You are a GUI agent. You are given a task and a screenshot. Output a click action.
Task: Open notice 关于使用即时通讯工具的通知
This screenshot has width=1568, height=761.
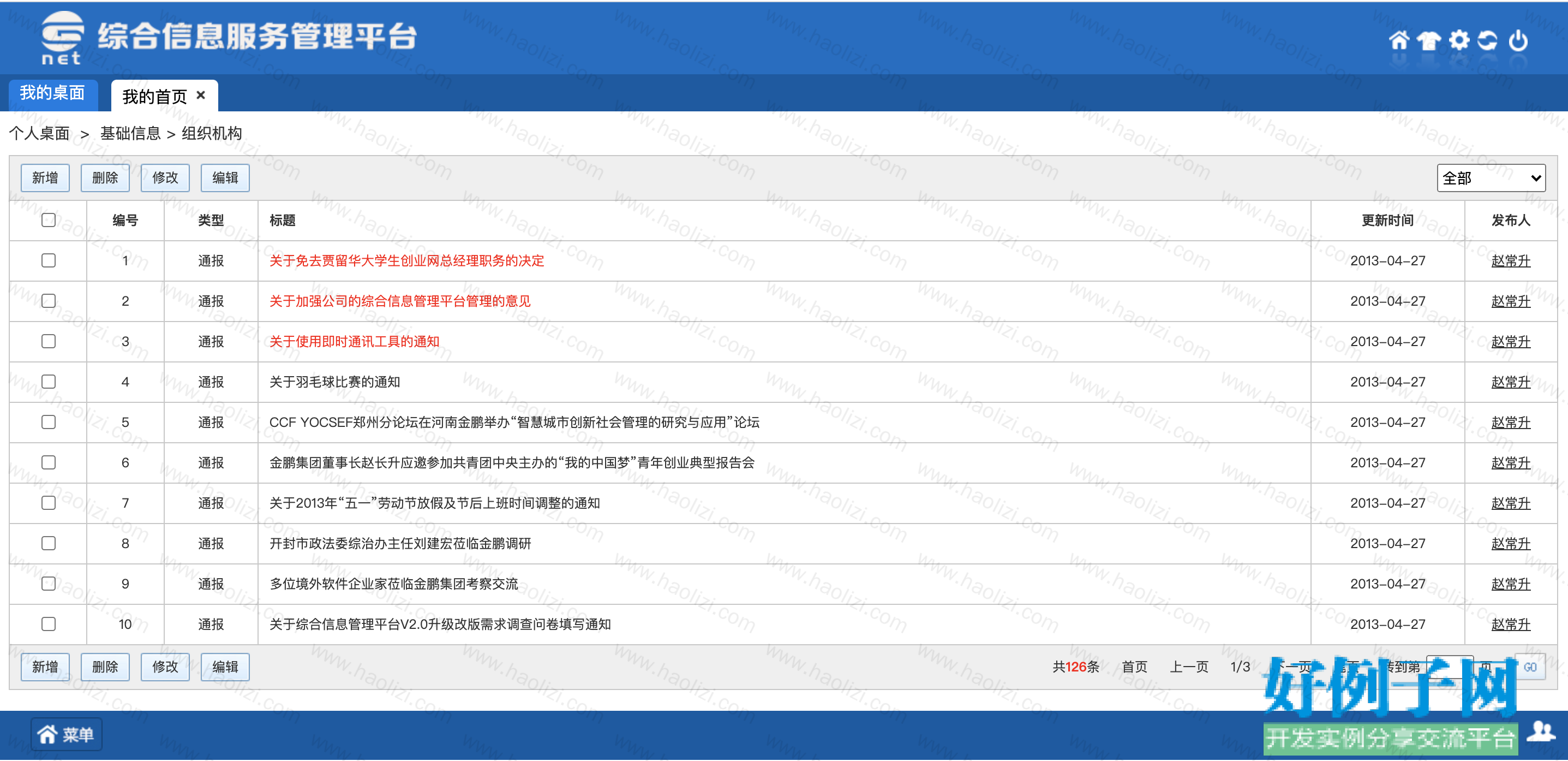[354, 341]
